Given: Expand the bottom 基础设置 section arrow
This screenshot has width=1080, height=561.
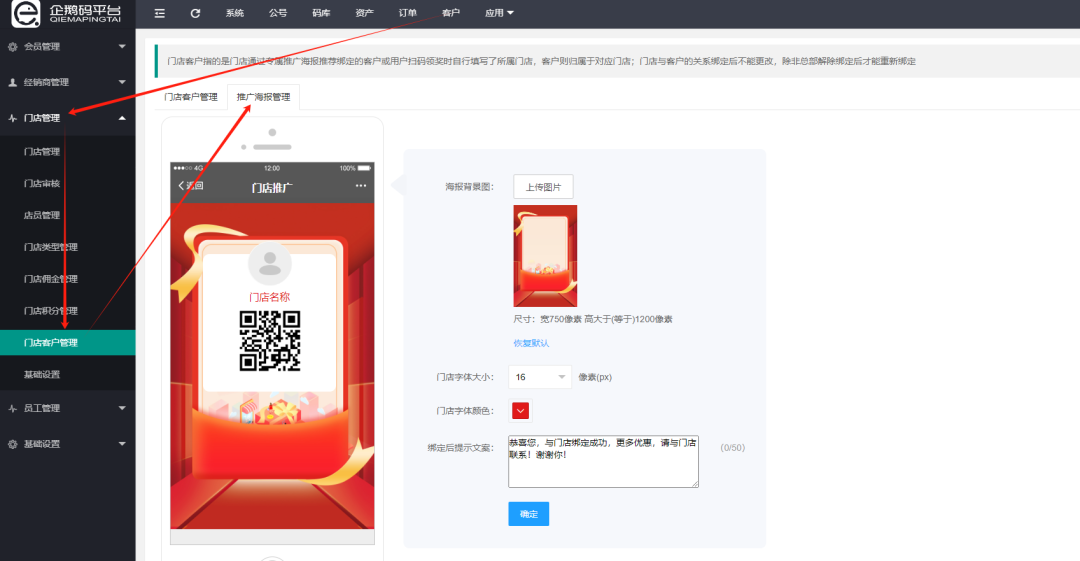Looking at the screenshot, I should pos(122,444).
